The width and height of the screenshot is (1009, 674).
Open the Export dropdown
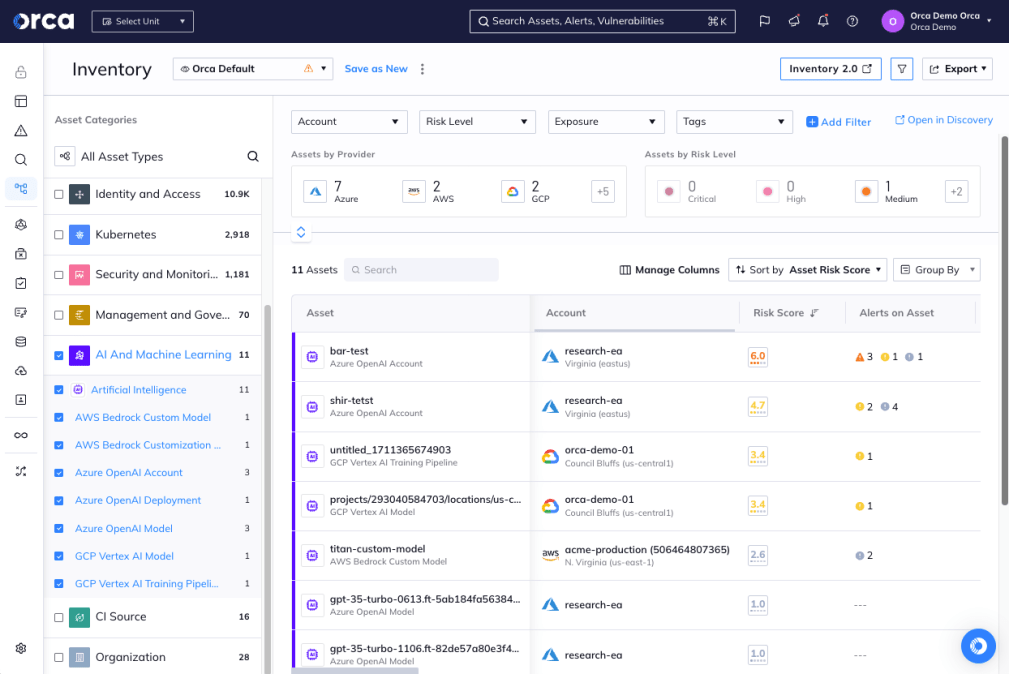pos(957,69)
